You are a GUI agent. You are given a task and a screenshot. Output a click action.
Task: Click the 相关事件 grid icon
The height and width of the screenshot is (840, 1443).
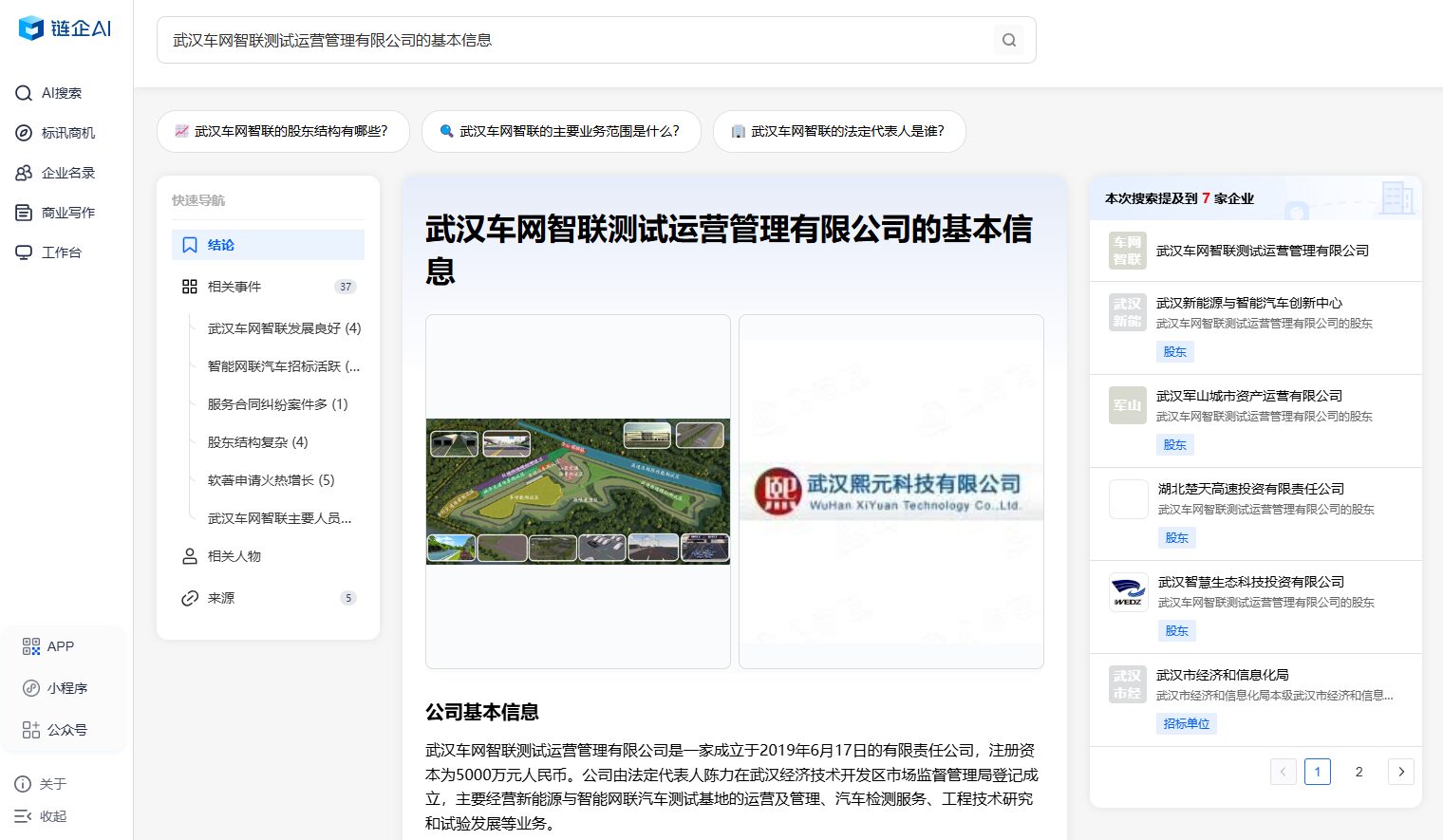(x=190, y=287)
